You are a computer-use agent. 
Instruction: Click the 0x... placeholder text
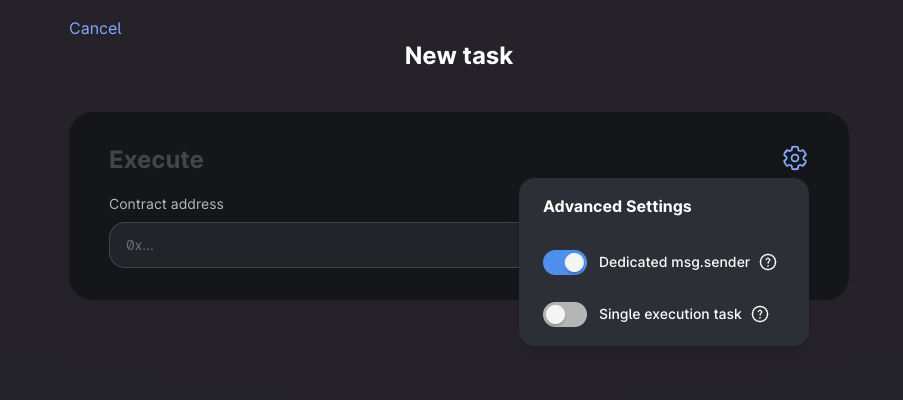coord(140,245)
